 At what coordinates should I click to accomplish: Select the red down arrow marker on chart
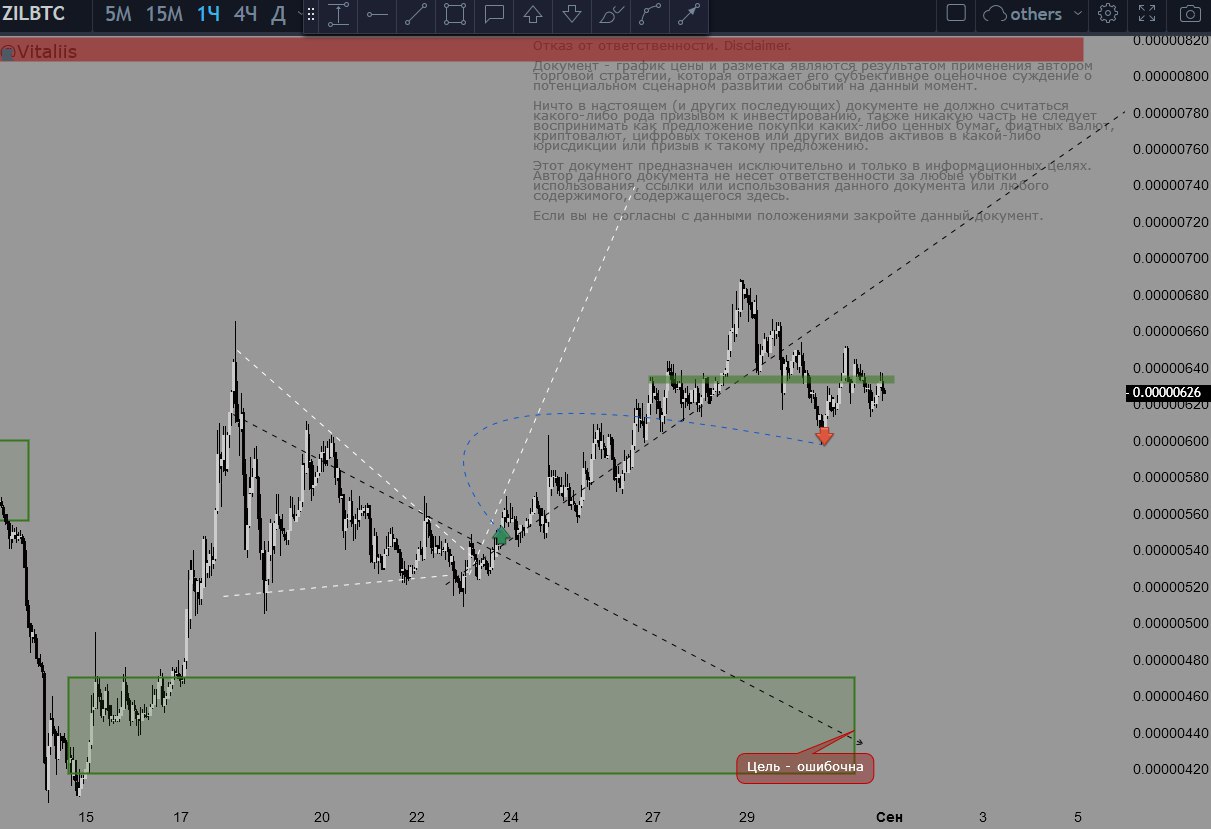pos(824,435)
